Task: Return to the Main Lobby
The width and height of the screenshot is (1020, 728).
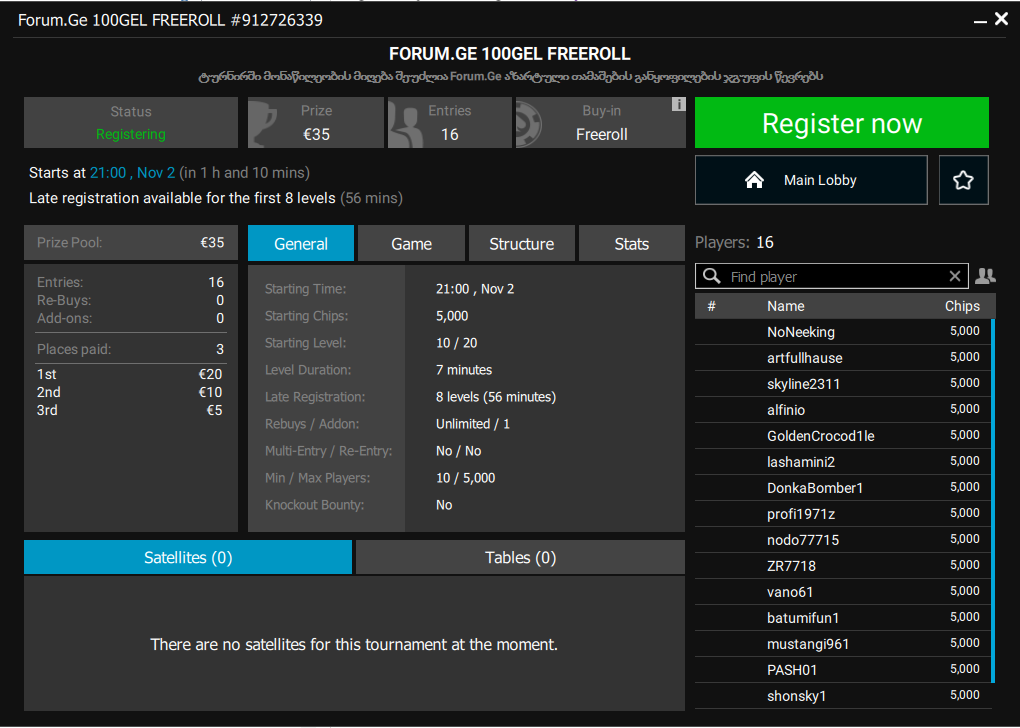Action: (x=811, y=180)
